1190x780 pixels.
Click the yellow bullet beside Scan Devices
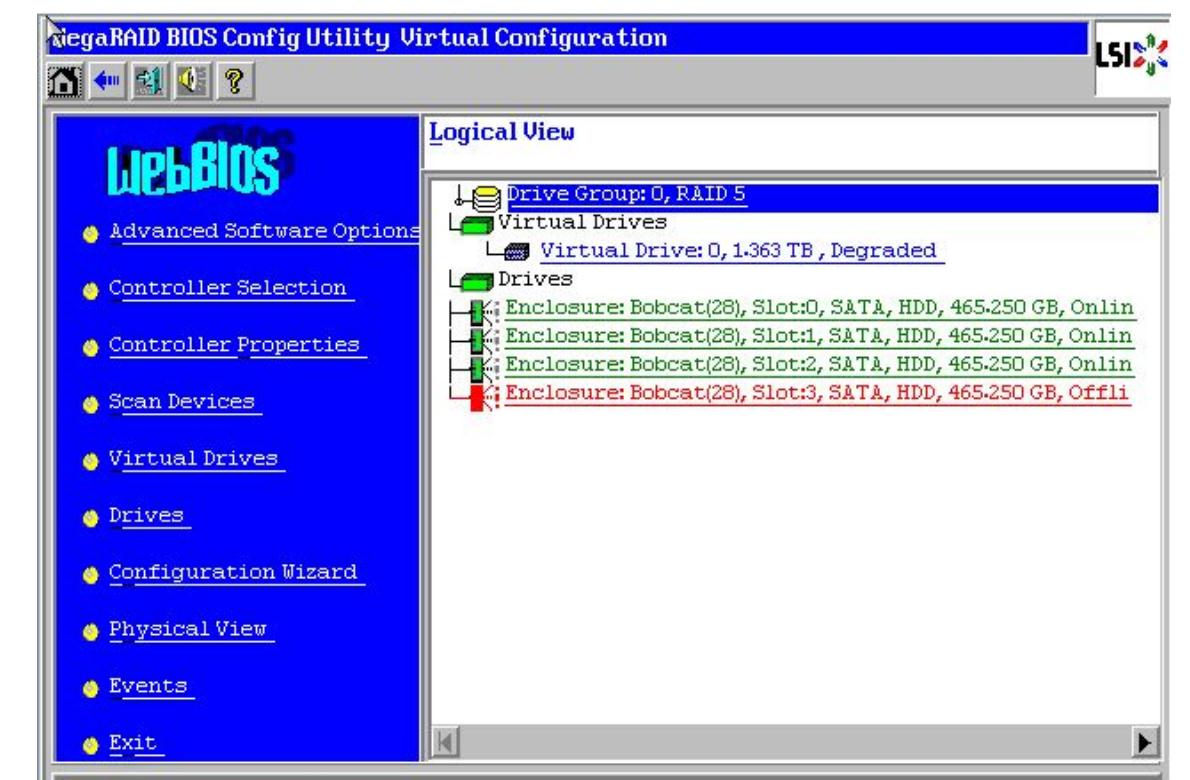(90, 404)
